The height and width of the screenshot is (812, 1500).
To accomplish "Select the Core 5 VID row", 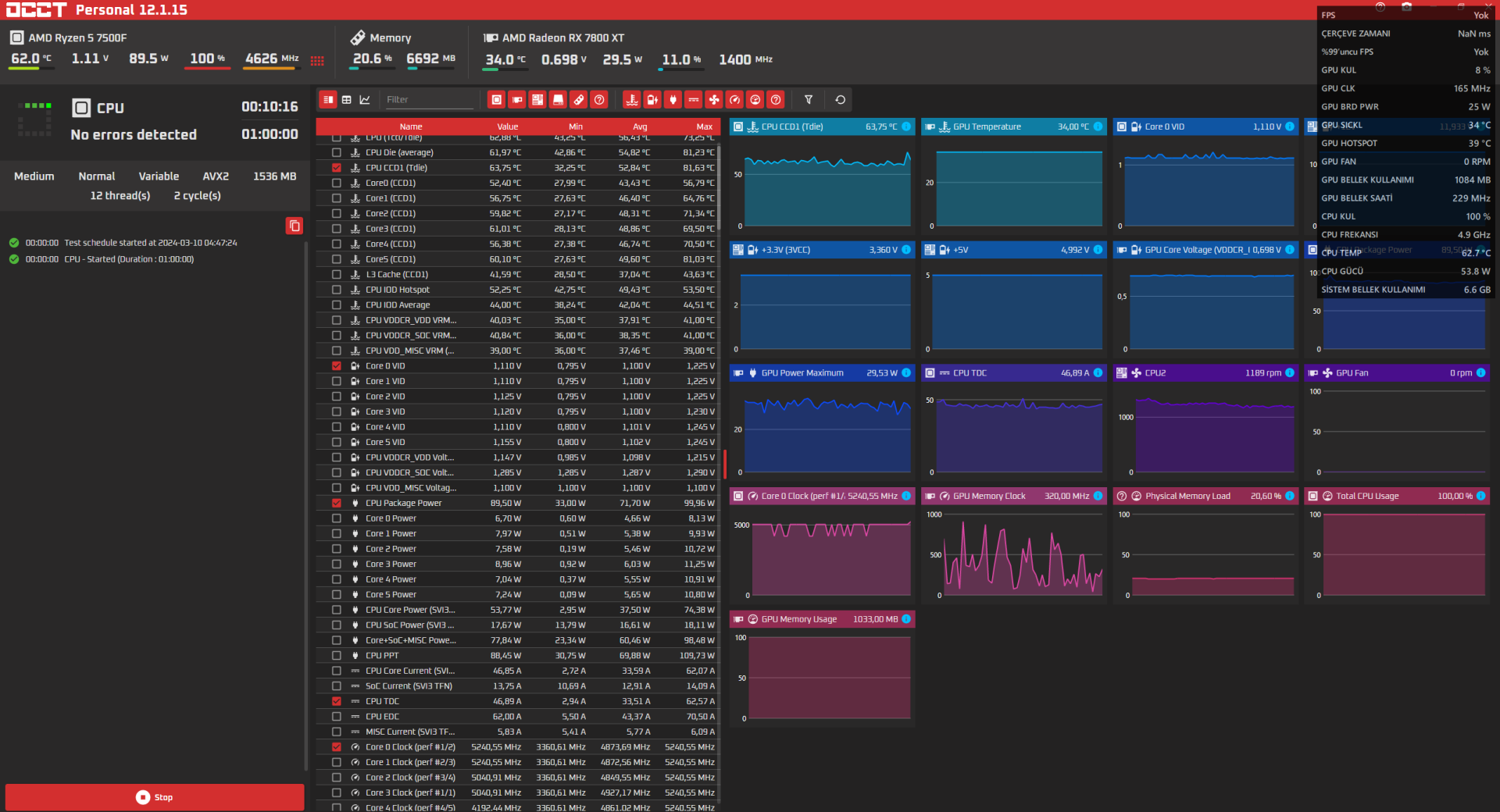I will point(516,443).
